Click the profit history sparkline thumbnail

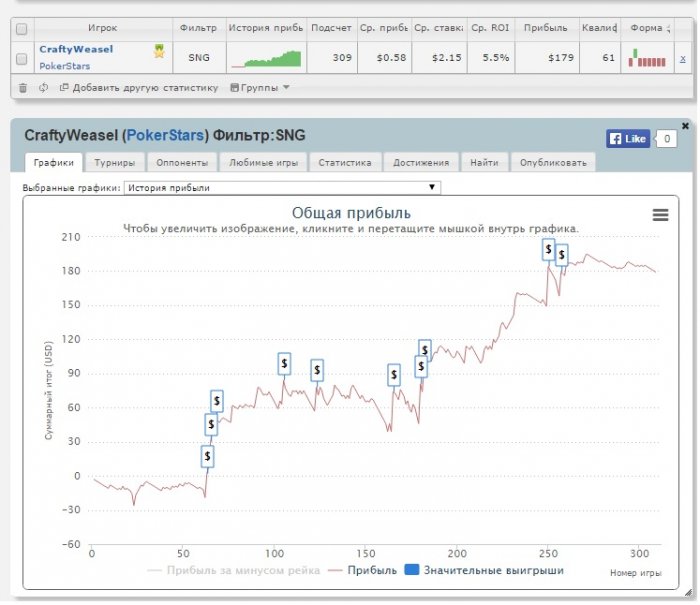point(265,59)
